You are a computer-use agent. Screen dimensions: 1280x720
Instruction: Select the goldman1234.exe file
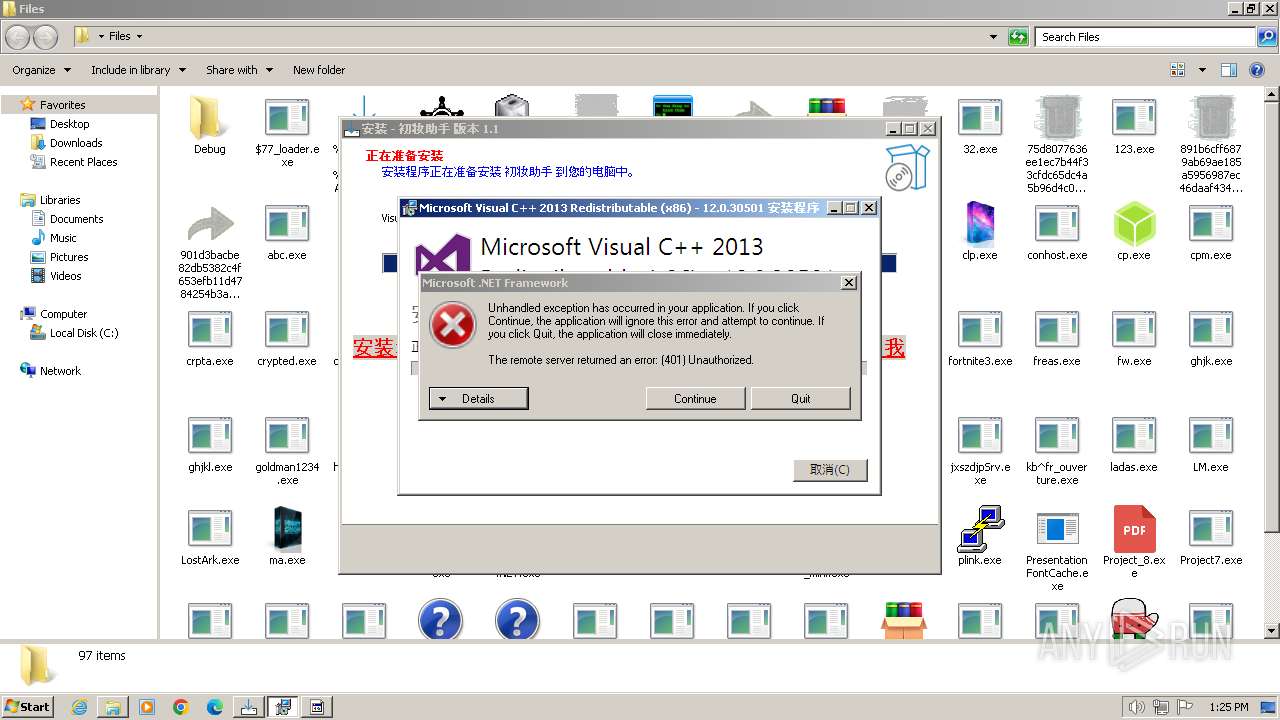click(x=287, y=450)
